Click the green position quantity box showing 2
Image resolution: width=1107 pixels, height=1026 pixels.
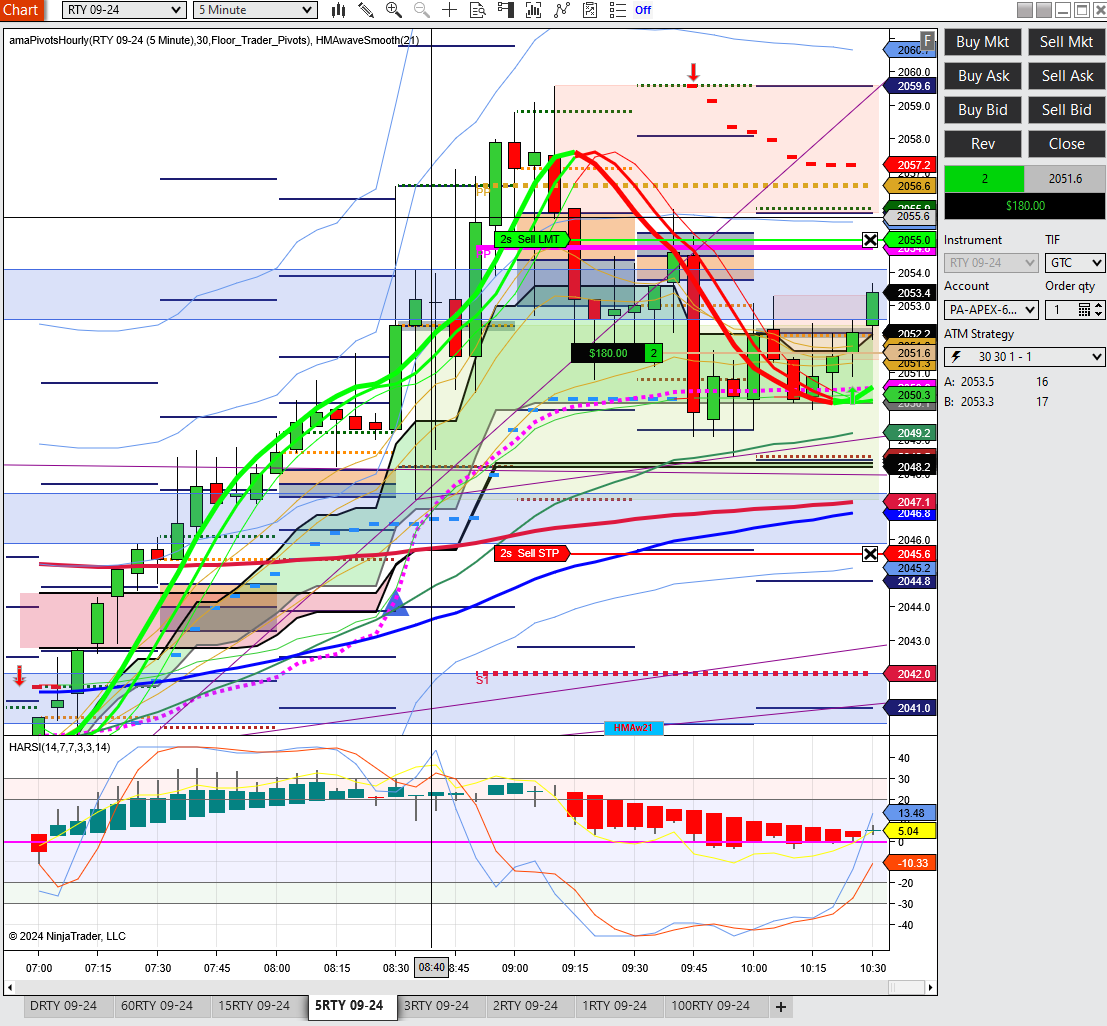coord(984,179)
